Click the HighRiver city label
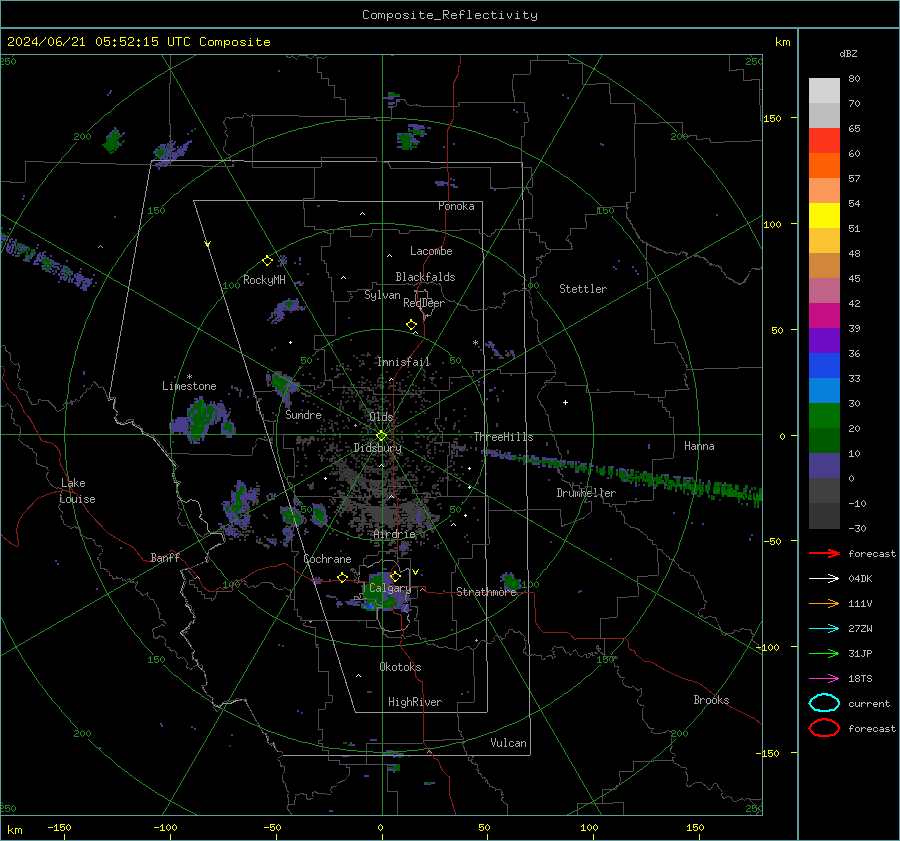This screenshot has width=900, height=841. (415, 702)
